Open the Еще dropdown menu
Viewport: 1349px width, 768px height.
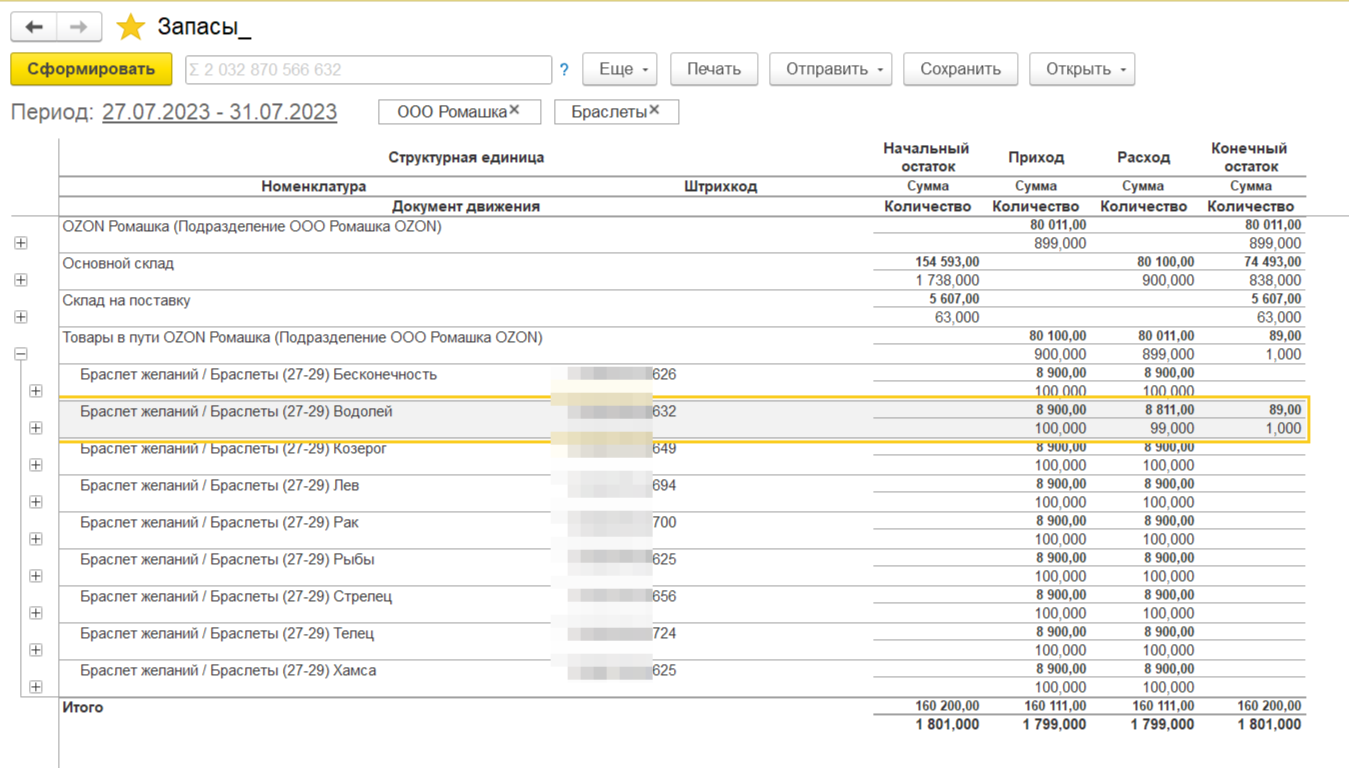point(620,69)
